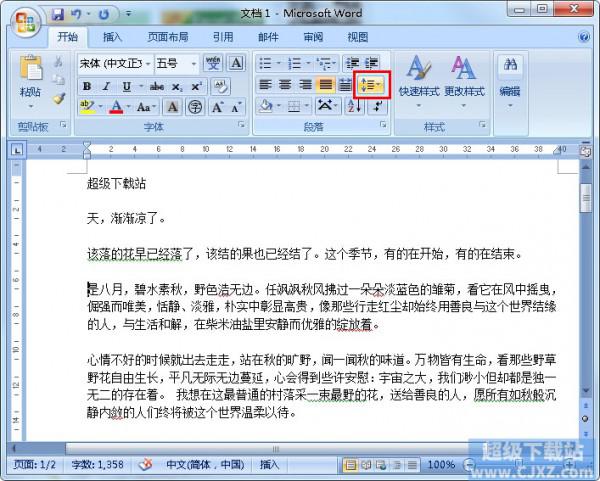Sort text A to Z
The width and height of the screenshot is (600, 481).
[354, 106]
